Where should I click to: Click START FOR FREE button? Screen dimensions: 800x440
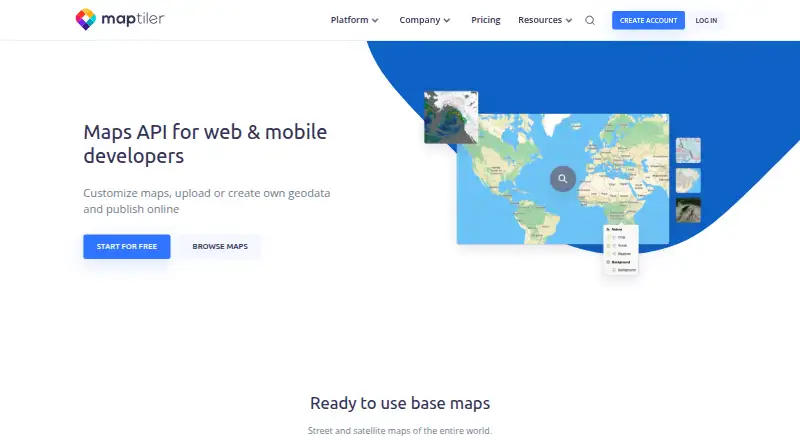(127, 247)
